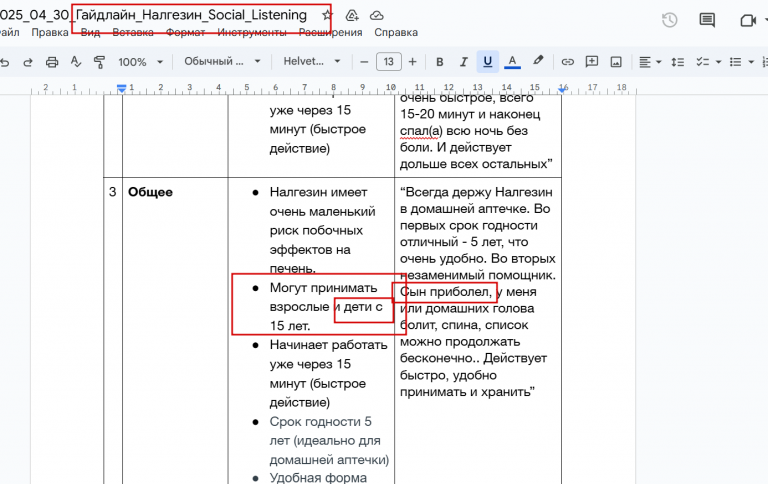Toggle italic formatting

[463, 62]
